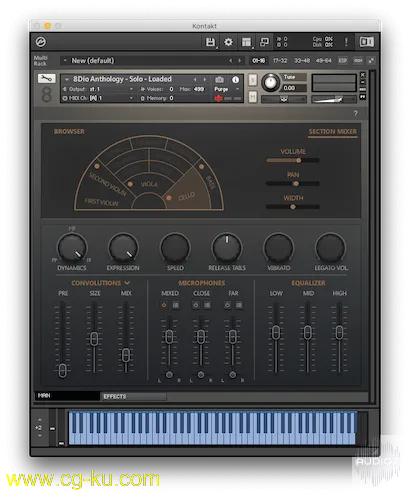Click the section PAN slider handle
Image resolution: width=410 pixels, height=496 pixels.
coord(296,183)
